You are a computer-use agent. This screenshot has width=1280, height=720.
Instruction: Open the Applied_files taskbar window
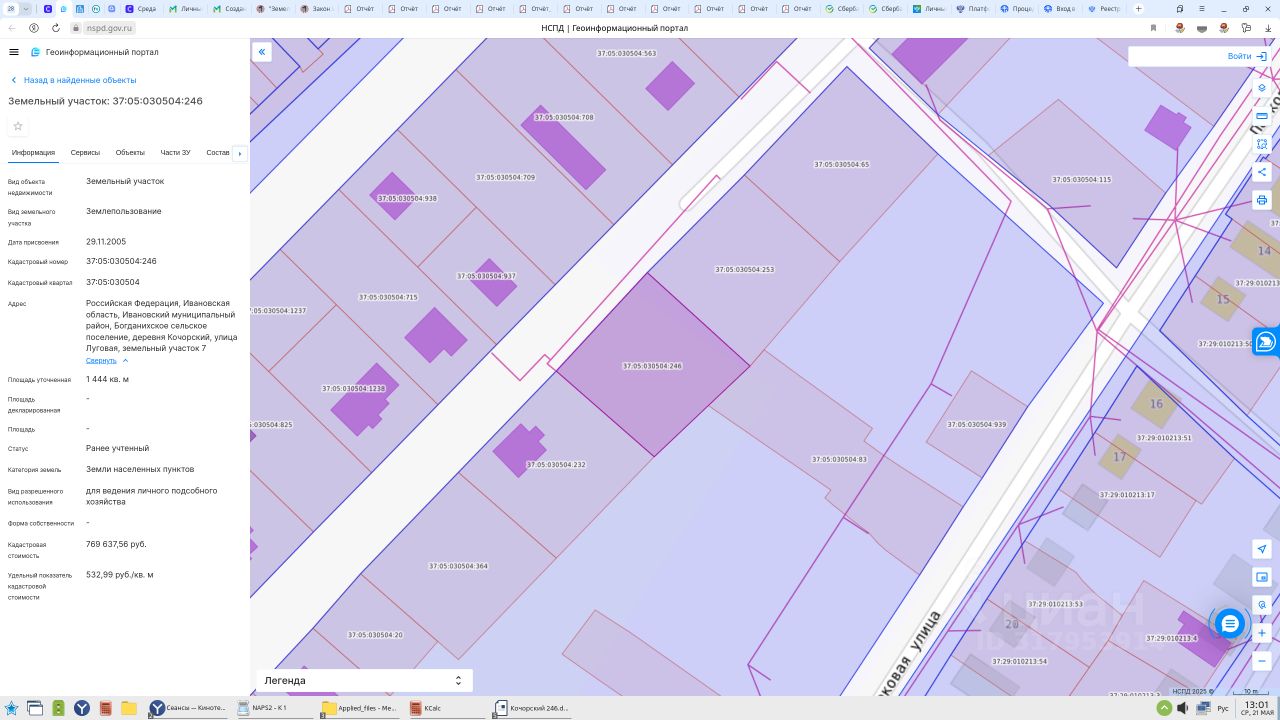361,708
